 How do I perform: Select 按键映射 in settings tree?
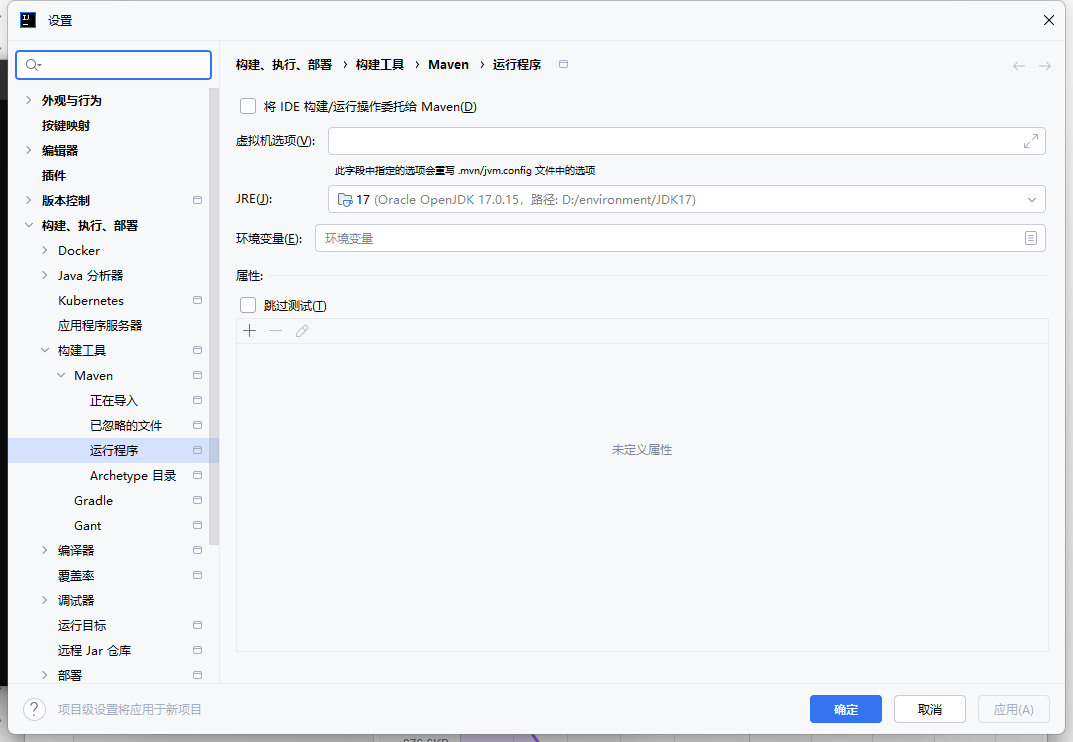tap(66, 125)
